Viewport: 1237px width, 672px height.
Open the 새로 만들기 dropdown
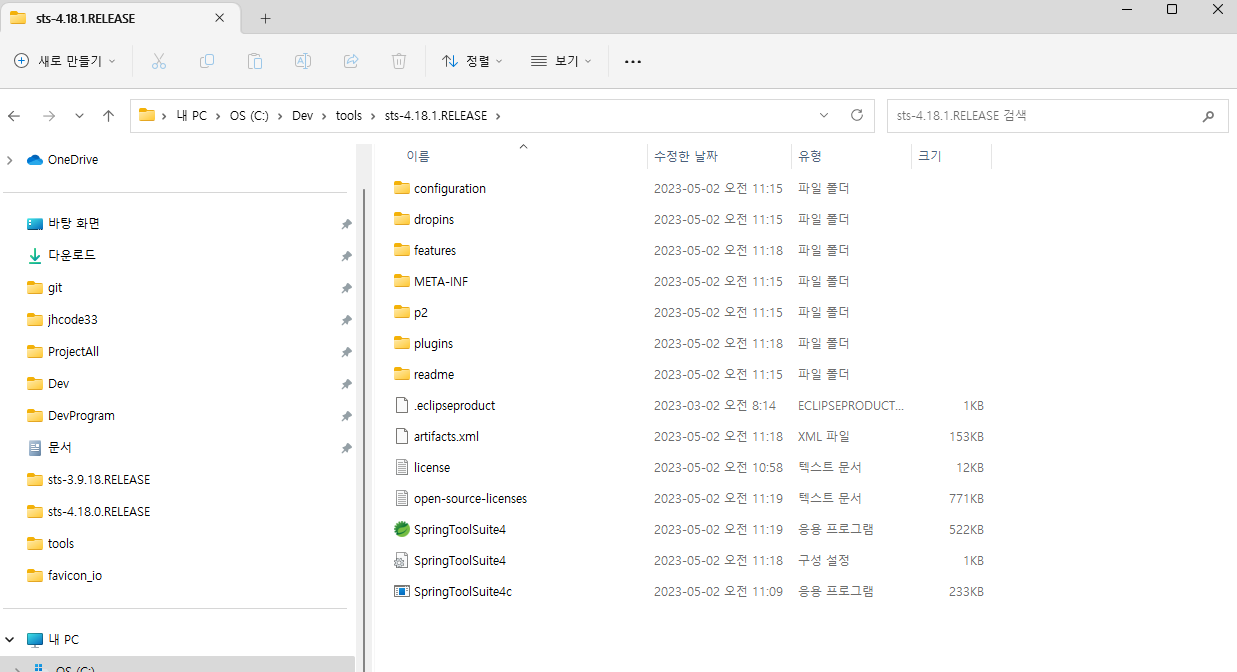[x=65, y=61]
